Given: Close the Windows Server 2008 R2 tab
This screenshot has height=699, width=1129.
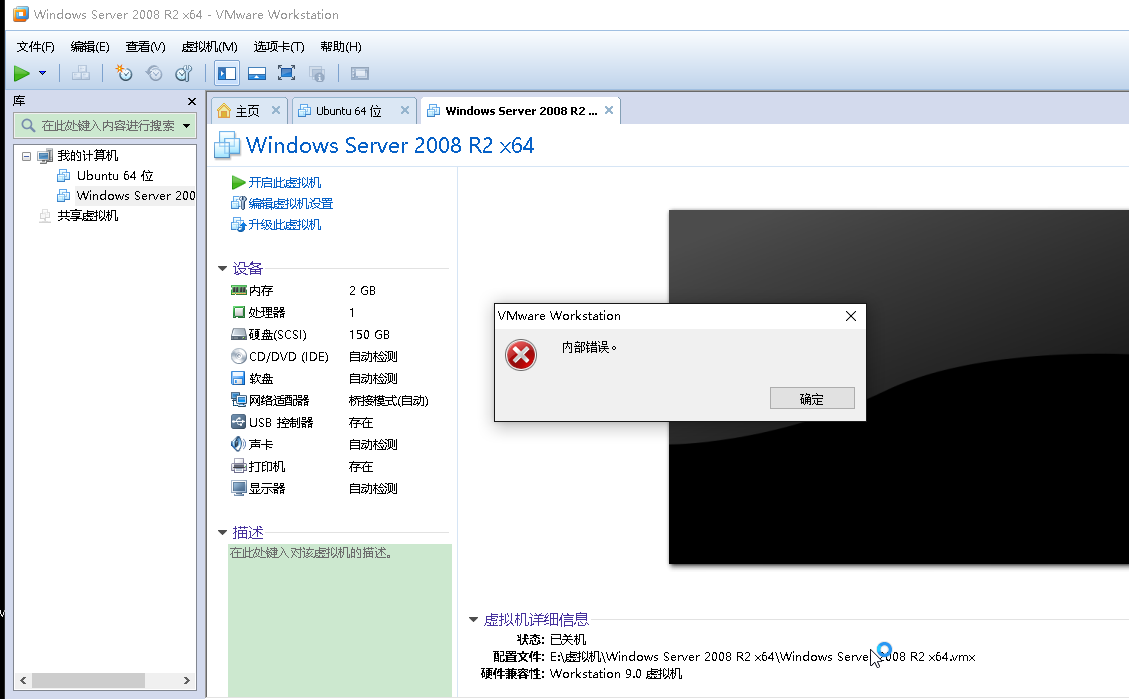Looking at the screenshot, I should coord(609,110).
